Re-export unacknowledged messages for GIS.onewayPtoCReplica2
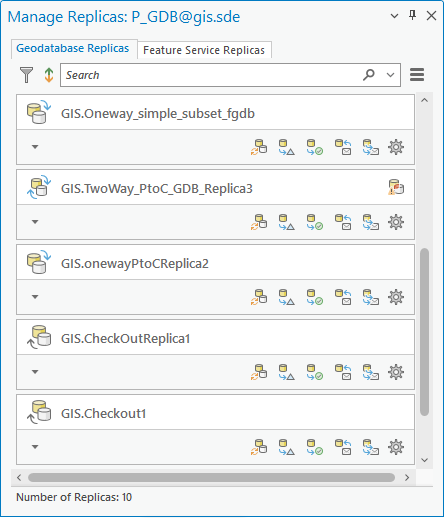The image size is (444, 518). 371,297
